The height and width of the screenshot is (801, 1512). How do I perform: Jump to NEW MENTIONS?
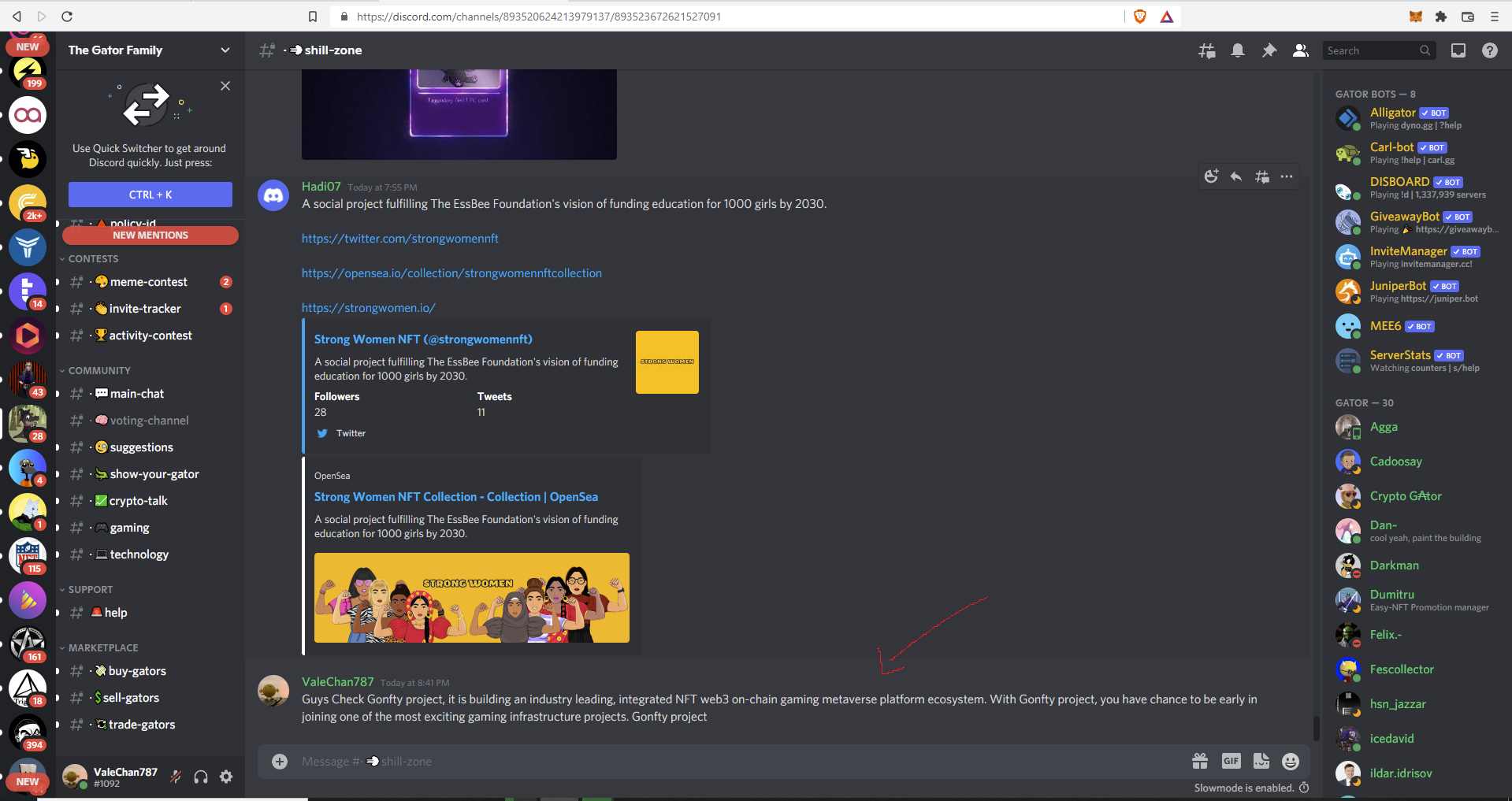coord(150,235)
